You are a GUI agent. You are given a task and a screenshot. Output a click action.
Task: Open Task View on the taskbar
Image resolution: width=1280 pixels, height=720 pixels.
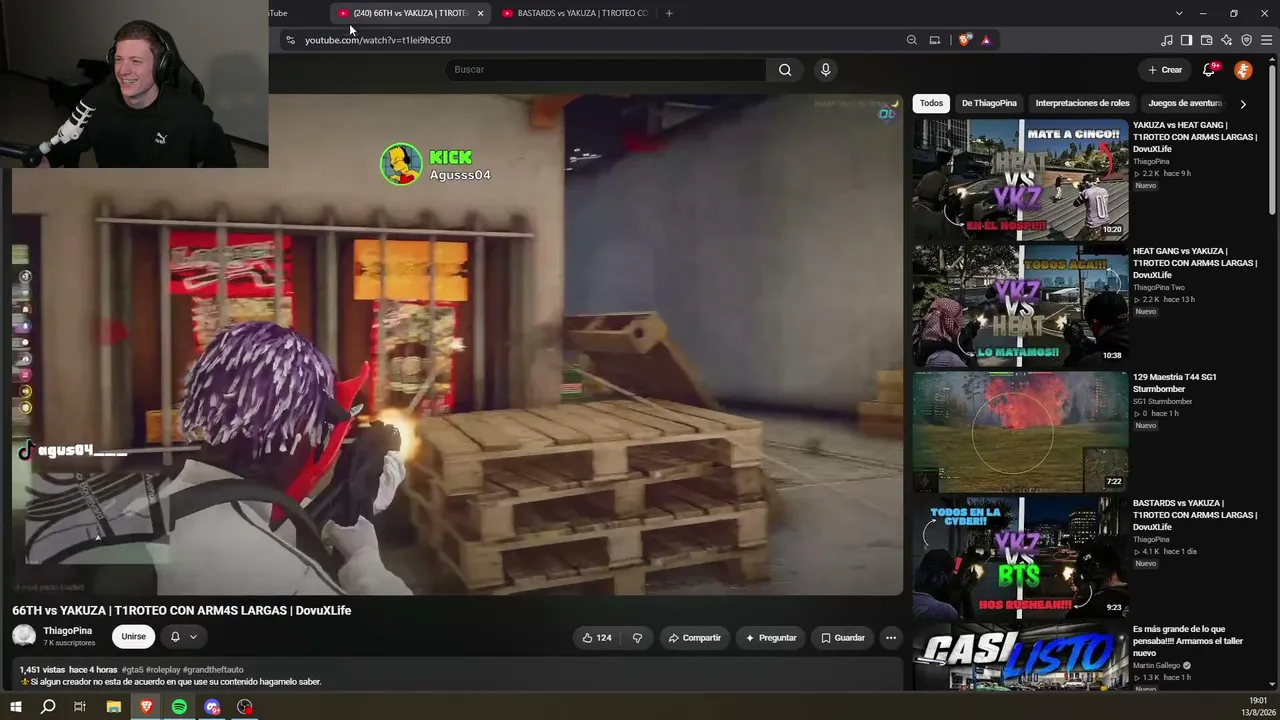pyautogui.click(x=80, y=707)
